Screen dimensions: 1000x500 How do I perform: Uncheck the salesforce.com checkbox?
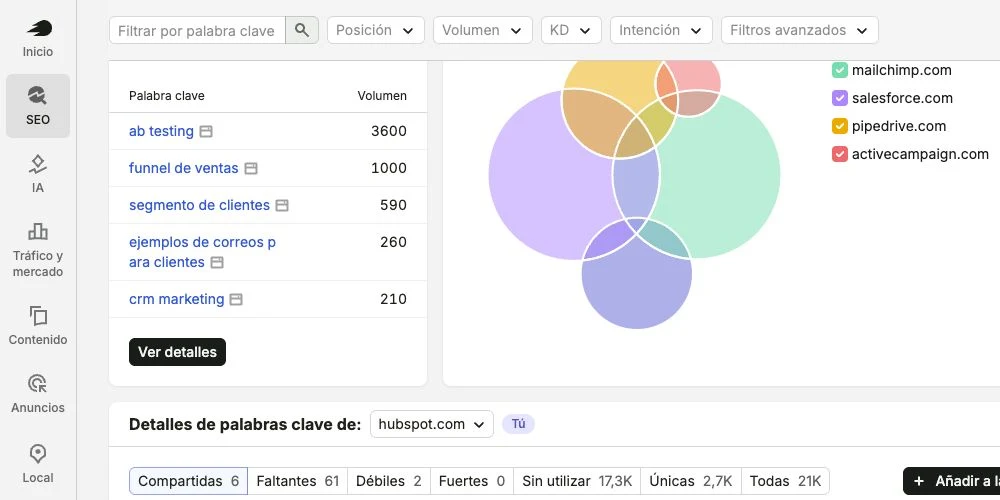840,98
